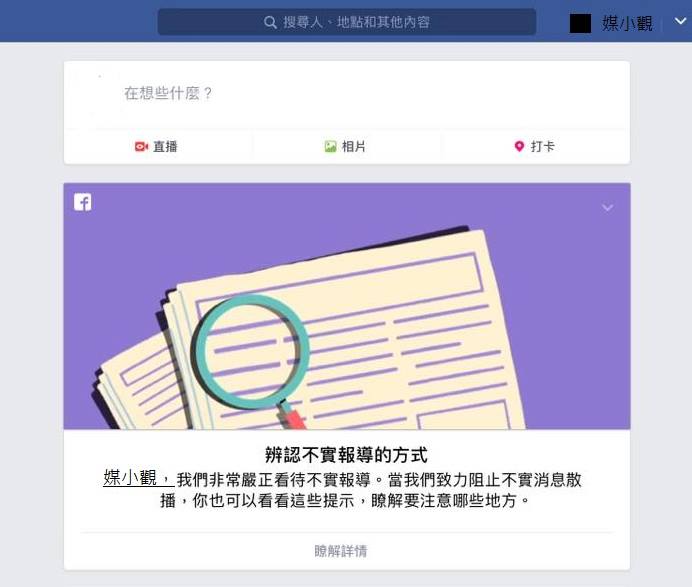Viewport: 692px width, 587px height.
Task: Select the 直播 option
Action: 156,146
